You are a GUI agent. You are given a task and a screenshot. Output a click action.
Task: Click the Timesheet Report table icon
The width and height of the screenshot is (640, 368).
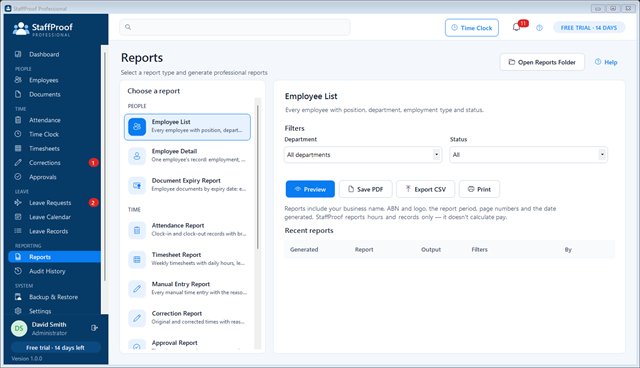pyautogui.click(x=137, y=259)
